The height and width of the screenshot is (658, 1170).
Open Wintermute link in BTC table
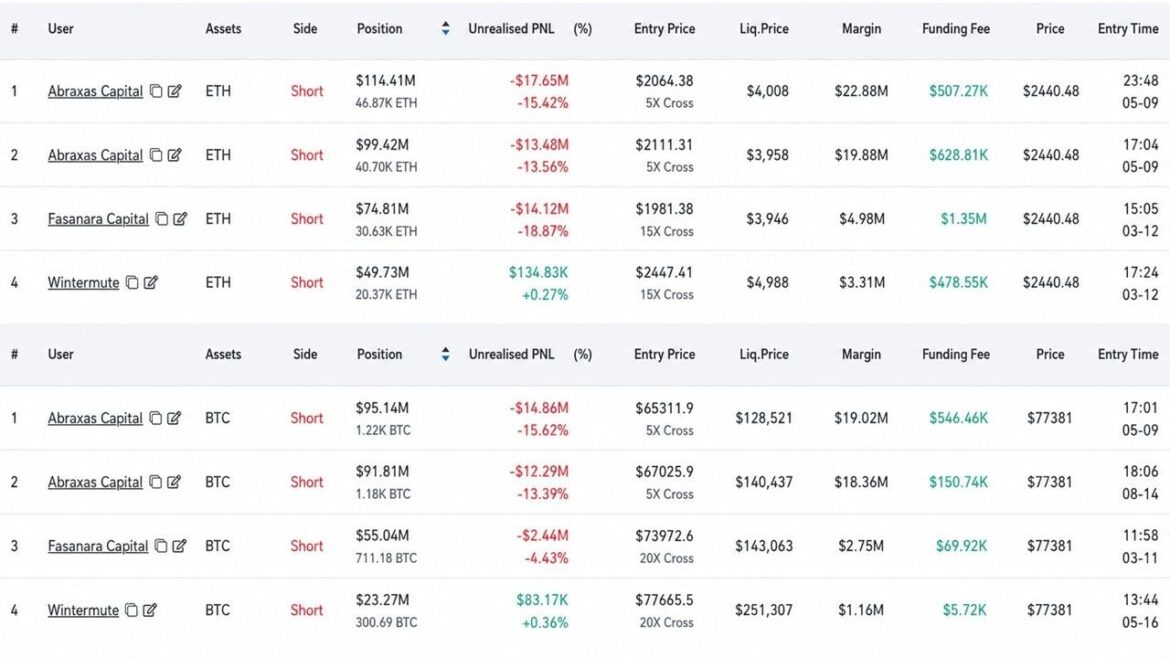[x=84, y=610]
